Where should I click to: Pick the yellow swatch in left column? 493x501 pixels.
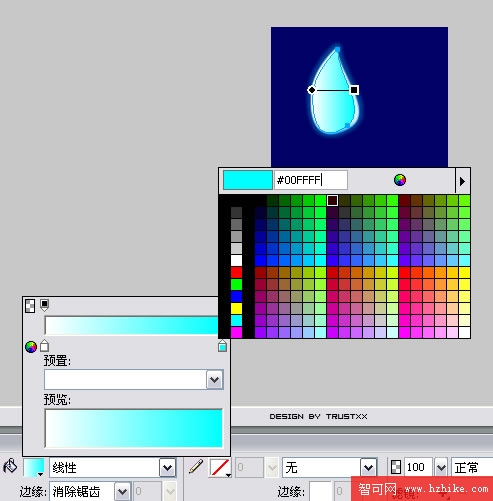[x=236, y=308]
